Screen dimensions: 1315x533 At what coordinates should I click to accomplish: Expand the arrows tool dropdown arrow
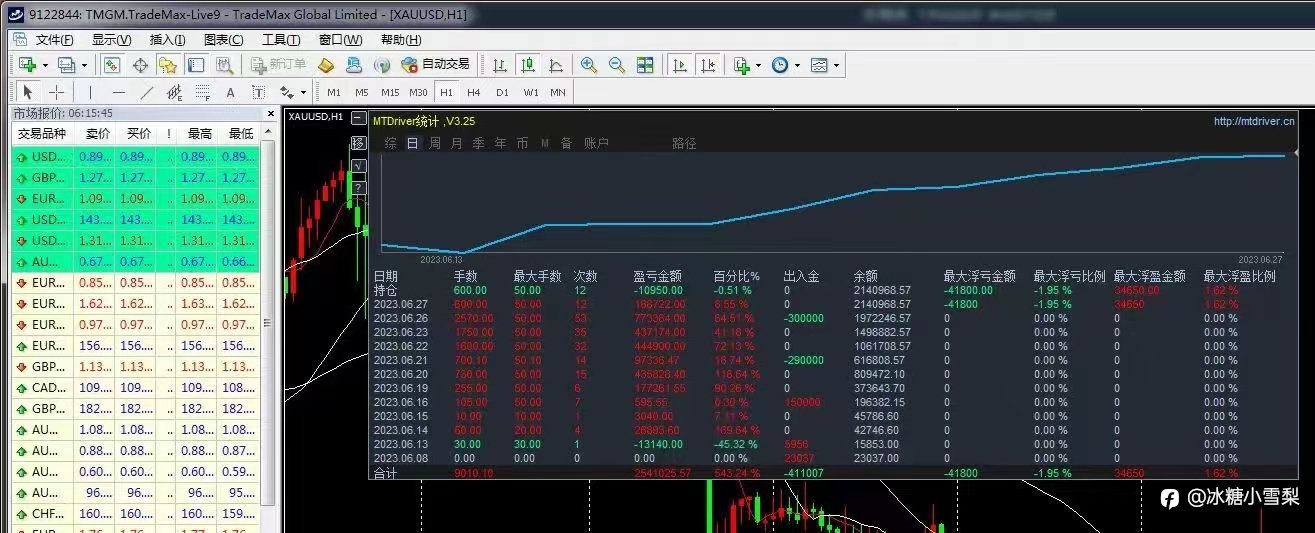click(x=303, y=92)
